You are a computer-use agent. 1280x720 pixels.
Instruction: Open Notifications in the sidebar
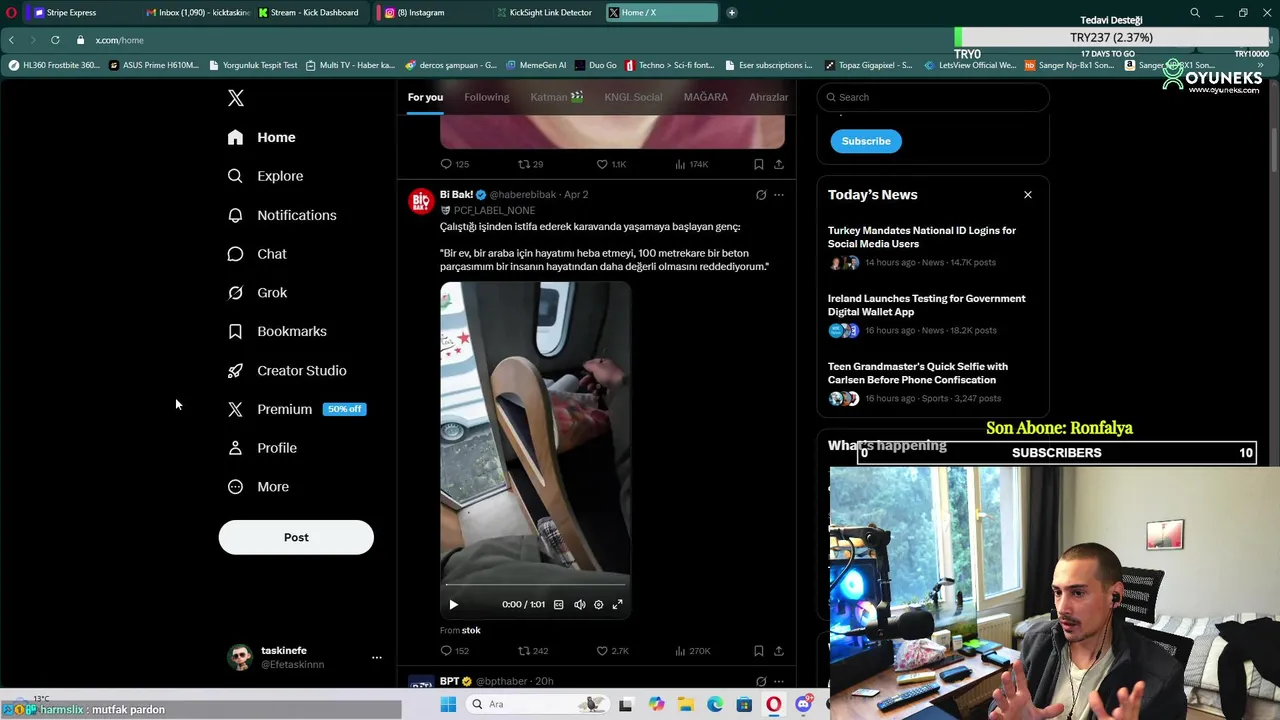[281, 215]
